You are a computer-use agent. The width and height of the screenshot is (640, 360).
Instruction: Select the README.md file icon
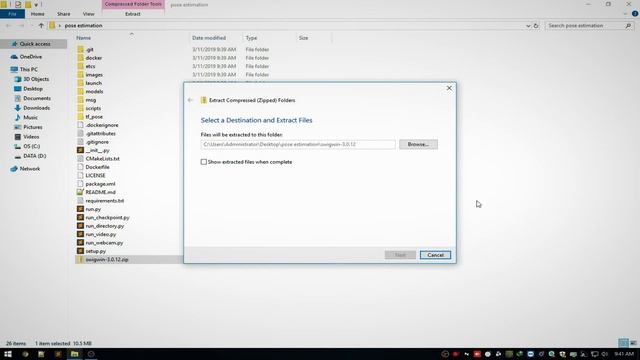click(x=80, y=192)
